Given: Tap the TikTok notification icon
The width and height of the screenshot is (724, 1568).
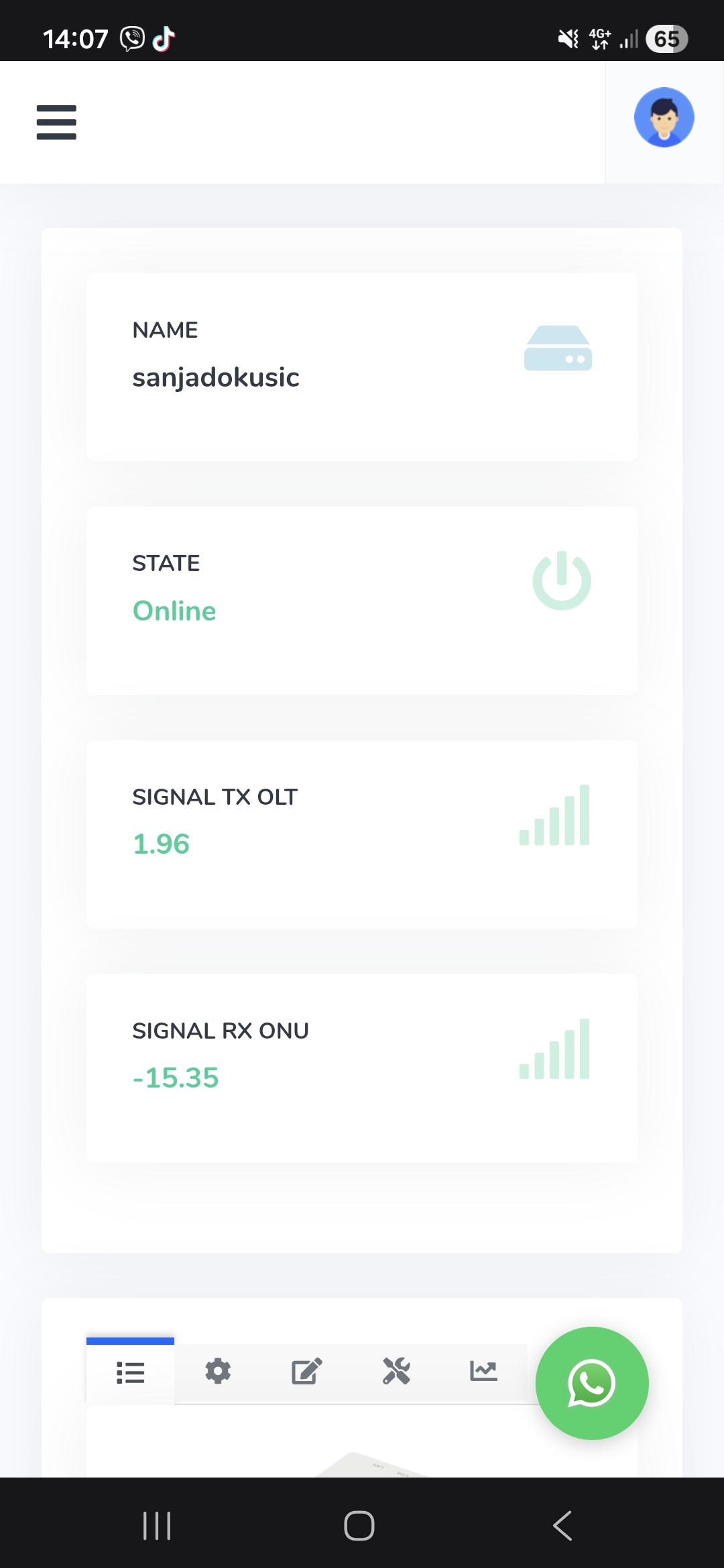Looking at the screenshot, I should pyautogui.click(x=164, y=39).
